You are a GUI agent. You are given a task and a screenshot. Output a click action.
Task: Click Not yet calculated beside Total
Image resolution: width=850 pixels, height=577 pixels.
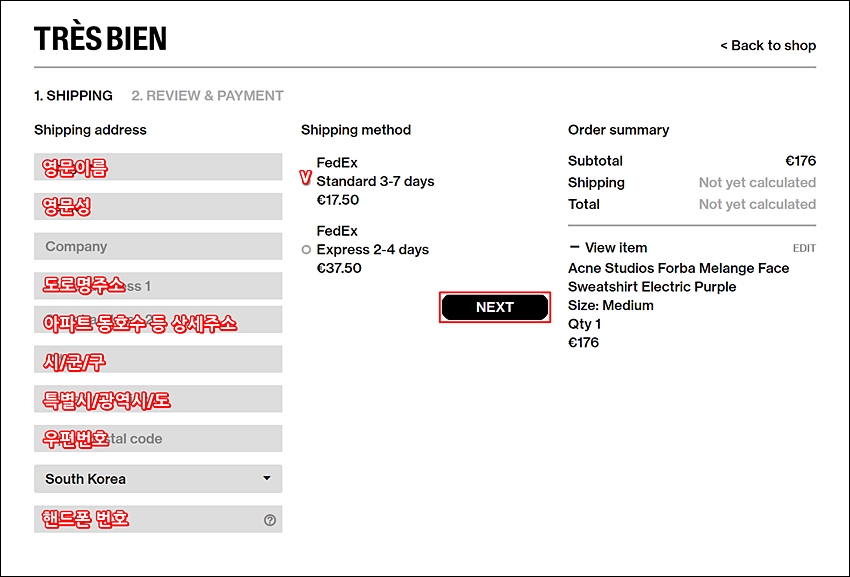click(x=757, y=204)
